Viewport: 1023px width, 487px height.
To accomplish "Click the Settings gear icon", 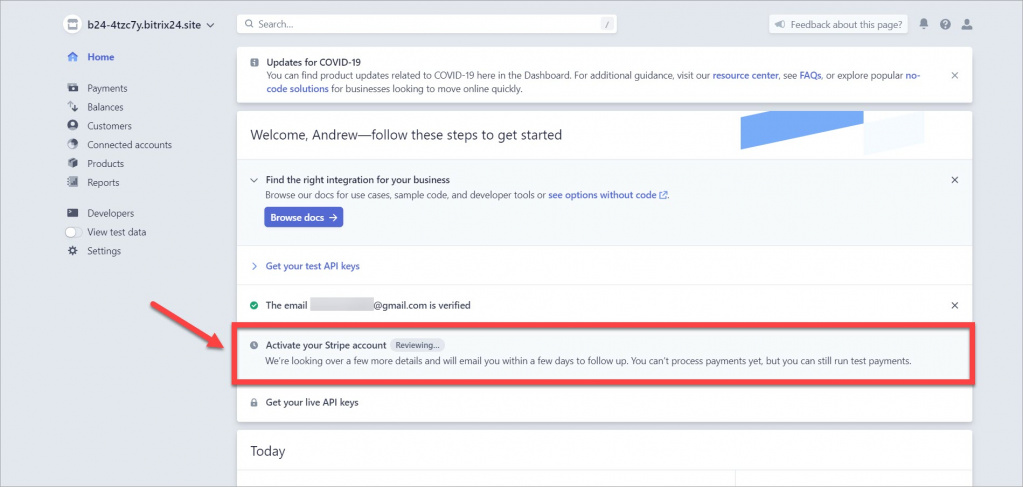I will [x=73, y=251].
